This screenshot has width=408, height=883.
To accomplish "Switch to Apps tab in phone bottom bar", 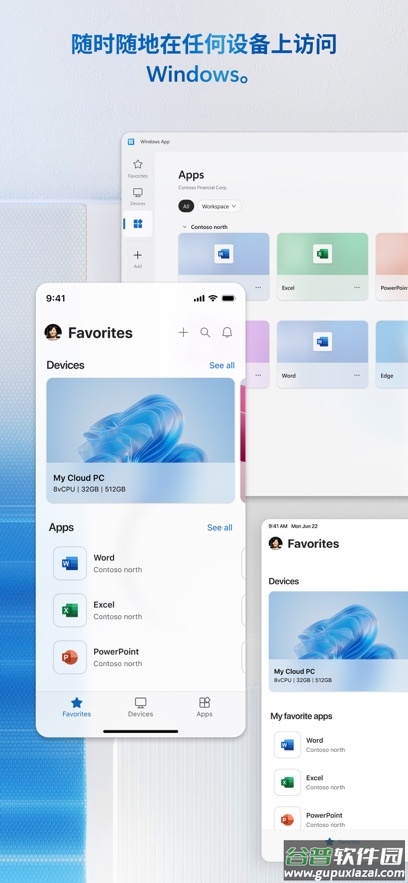I will pyautogui.click(x=204, y=707).
